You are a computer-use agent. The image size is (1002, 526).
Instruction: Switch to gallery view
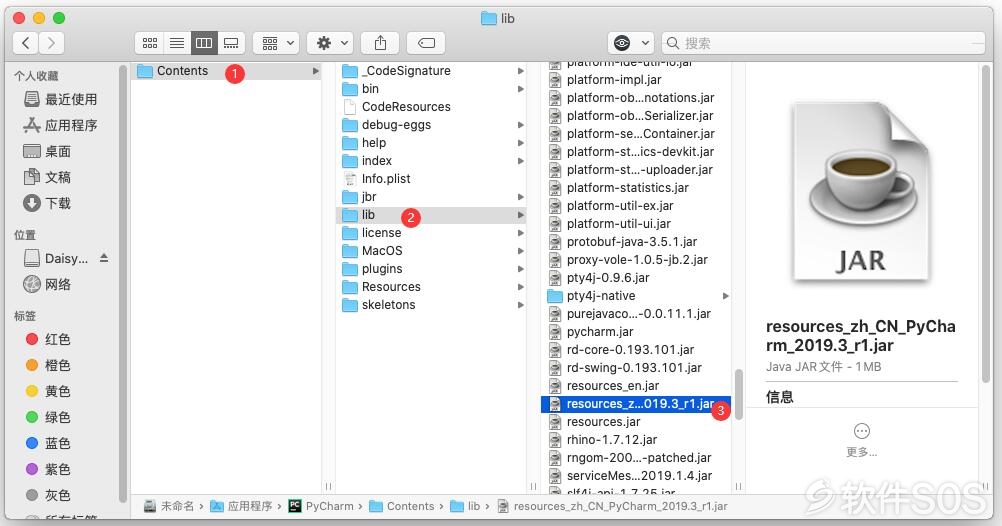(231, 43)
